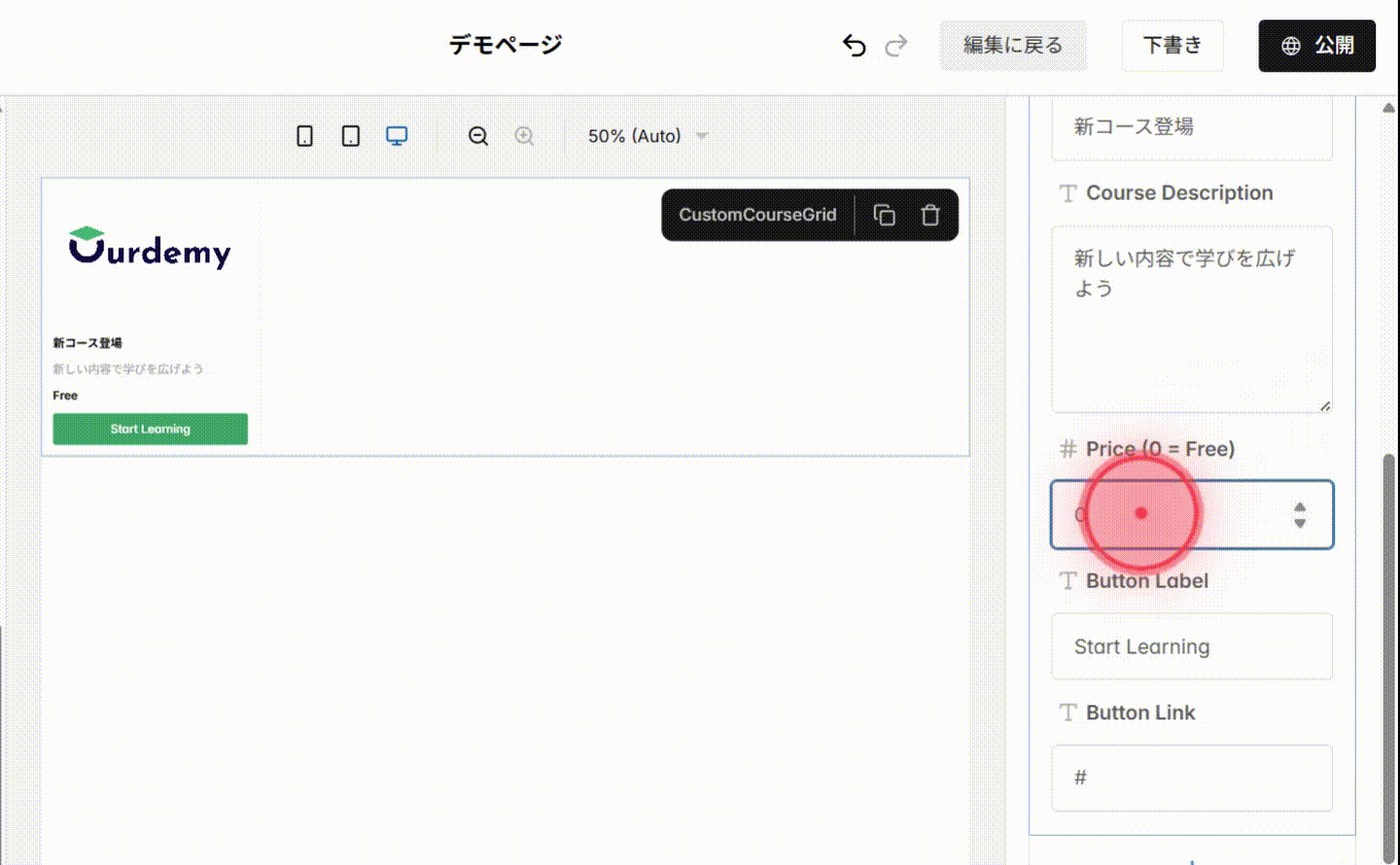Viewport: 1400px width, 865px height.
Task: Zoom in the page canvas
Action: [524, 136]
